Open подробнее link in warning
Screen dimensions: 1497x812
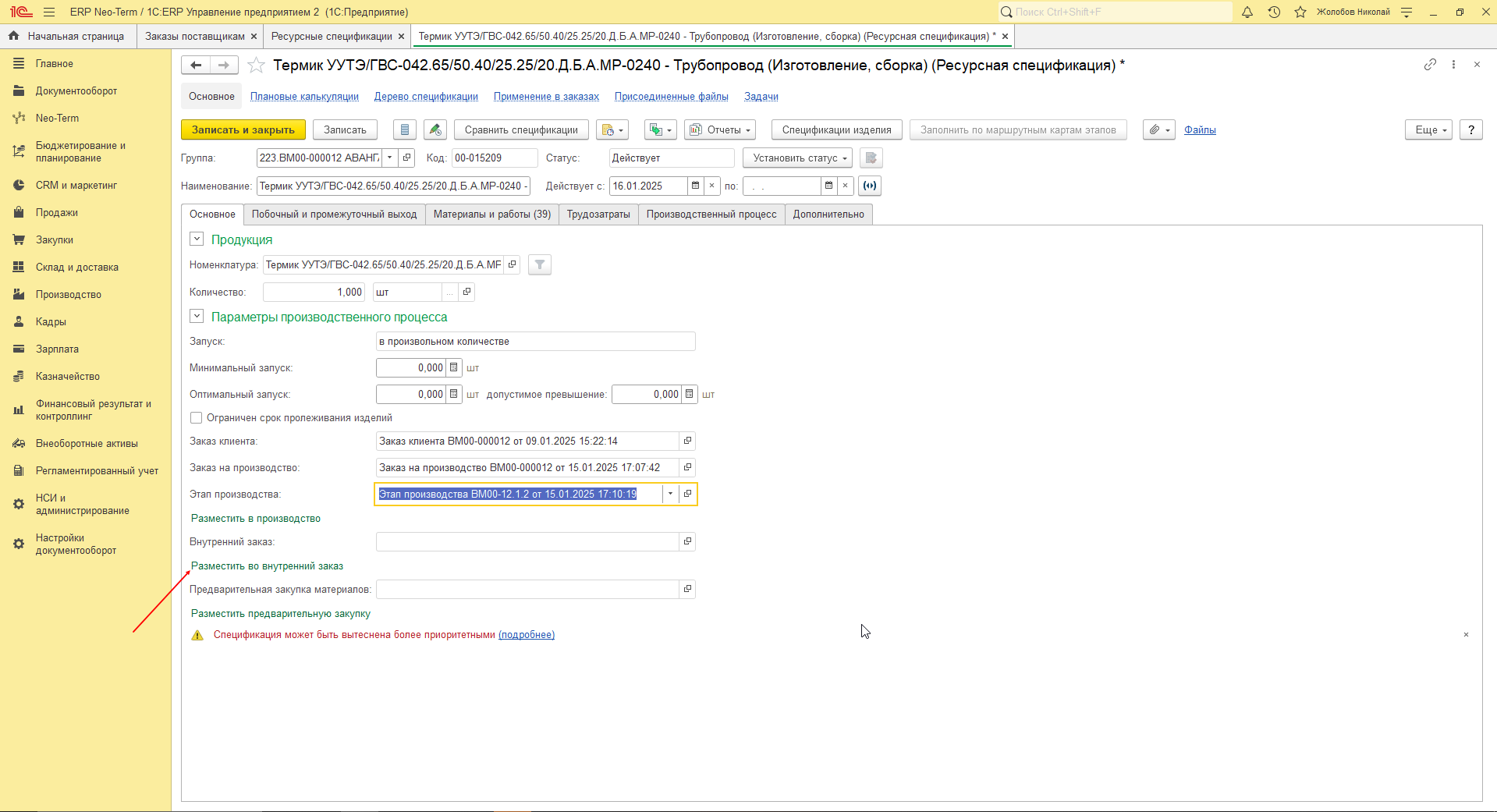tap(527, 635)
